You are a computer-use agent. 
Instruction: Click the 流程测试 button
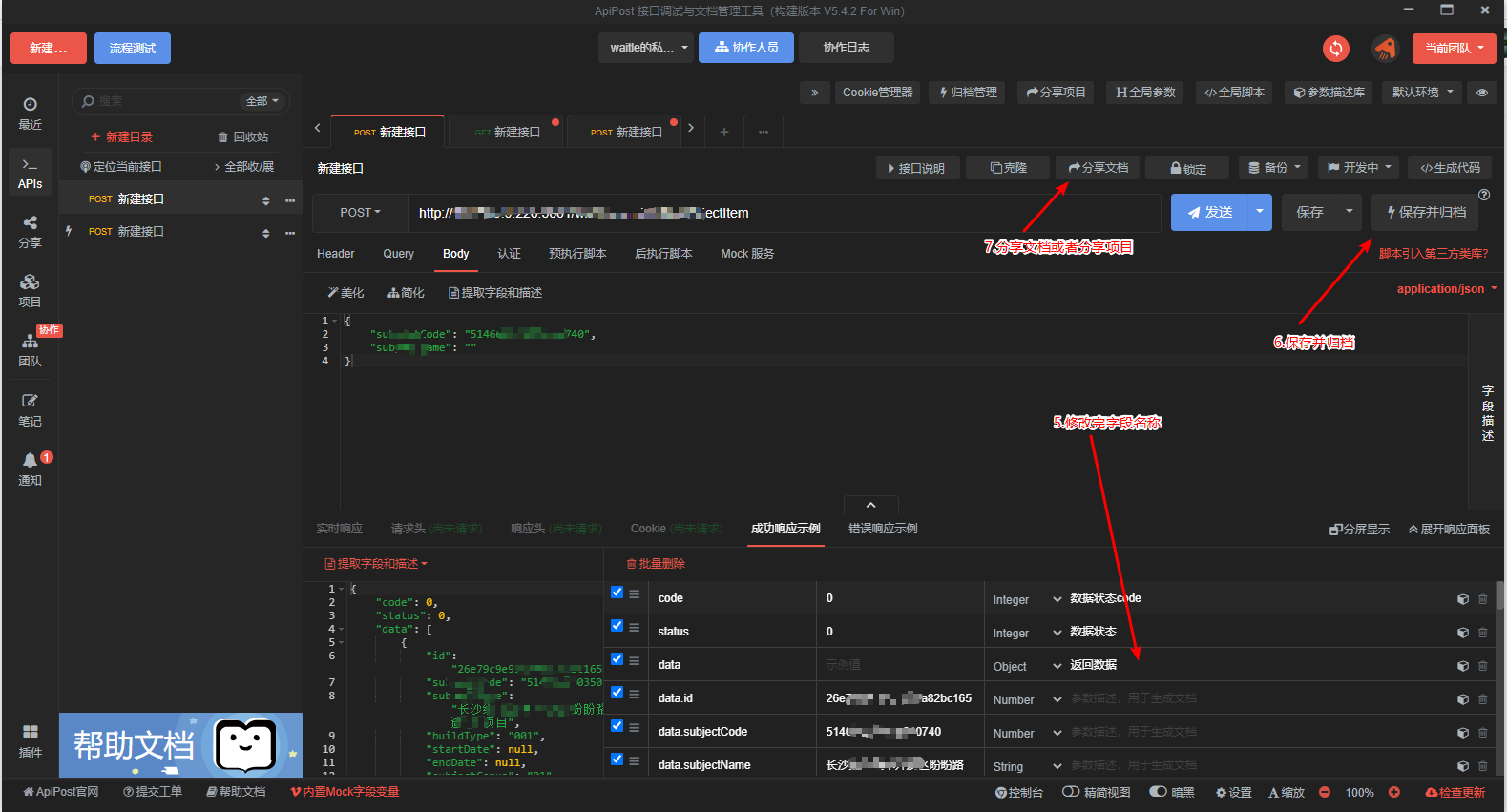(x=133, y=49)
